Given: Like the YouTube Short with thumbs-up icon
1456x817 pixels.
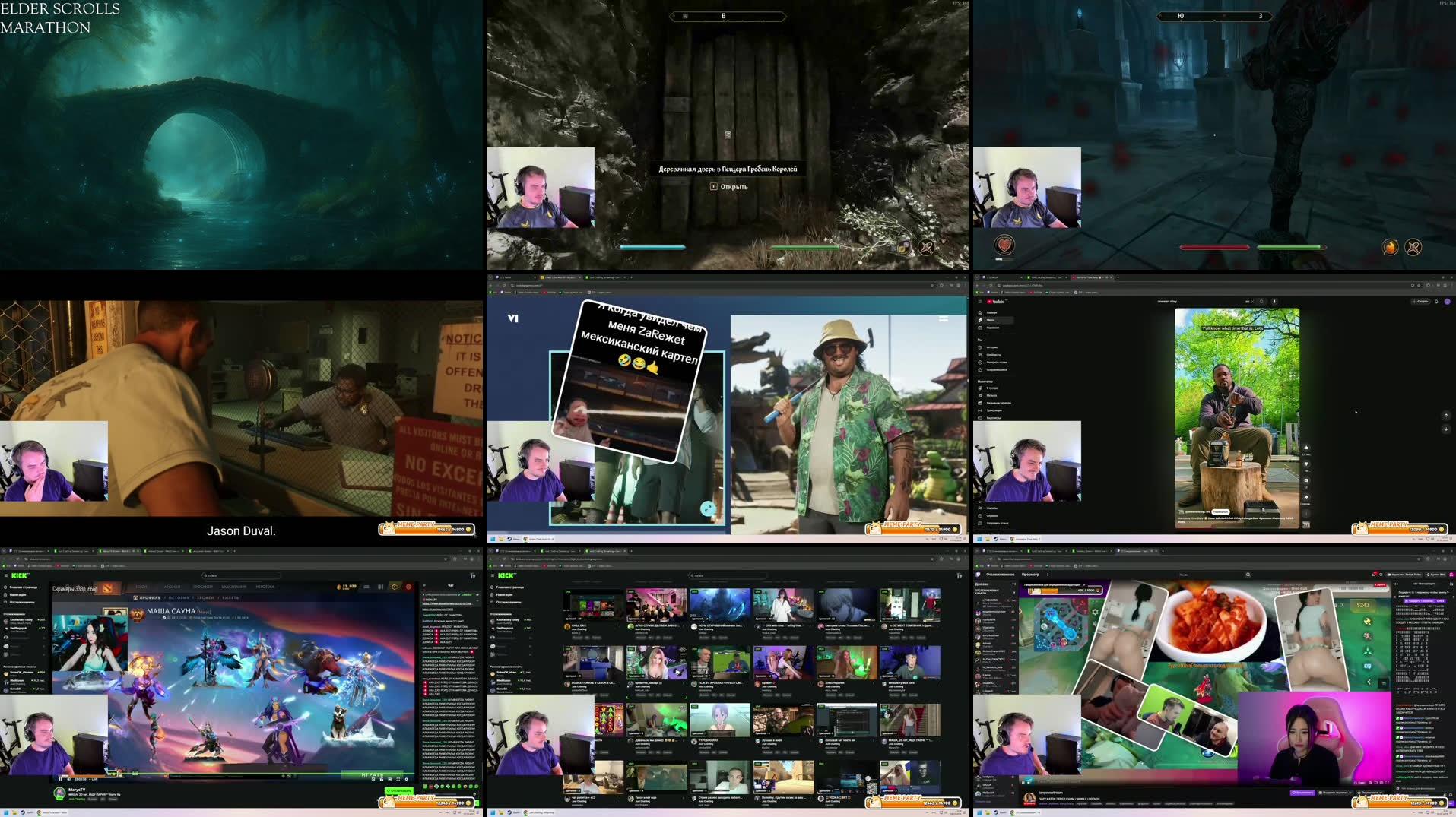Looking at the screenshot, I should (x=1306, y=448).
